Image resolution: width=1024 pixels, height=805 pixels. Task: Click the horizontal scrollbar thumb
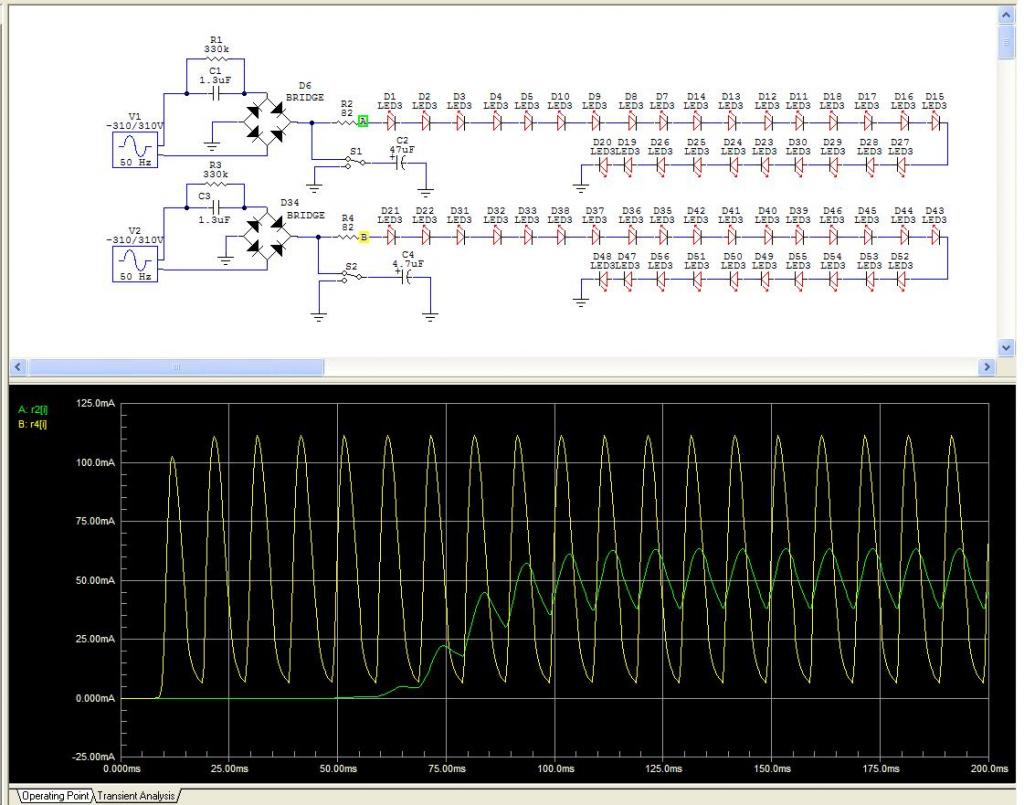pos(175,368)
